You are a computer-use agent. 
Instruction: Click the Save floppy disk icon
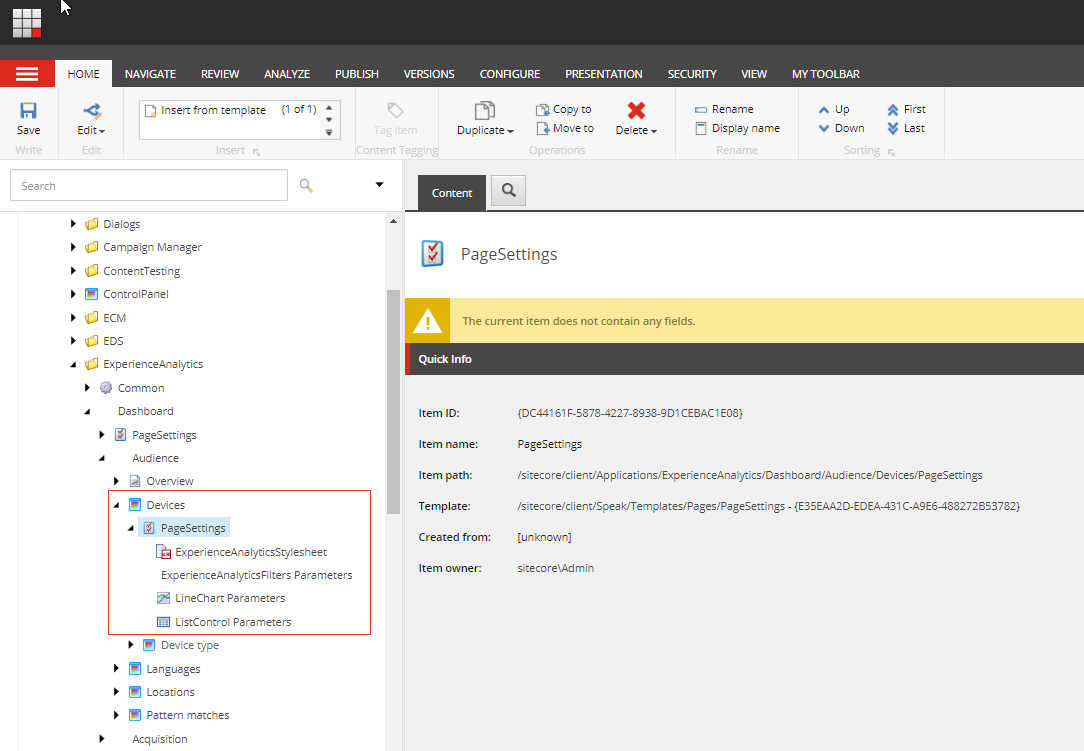28,111
